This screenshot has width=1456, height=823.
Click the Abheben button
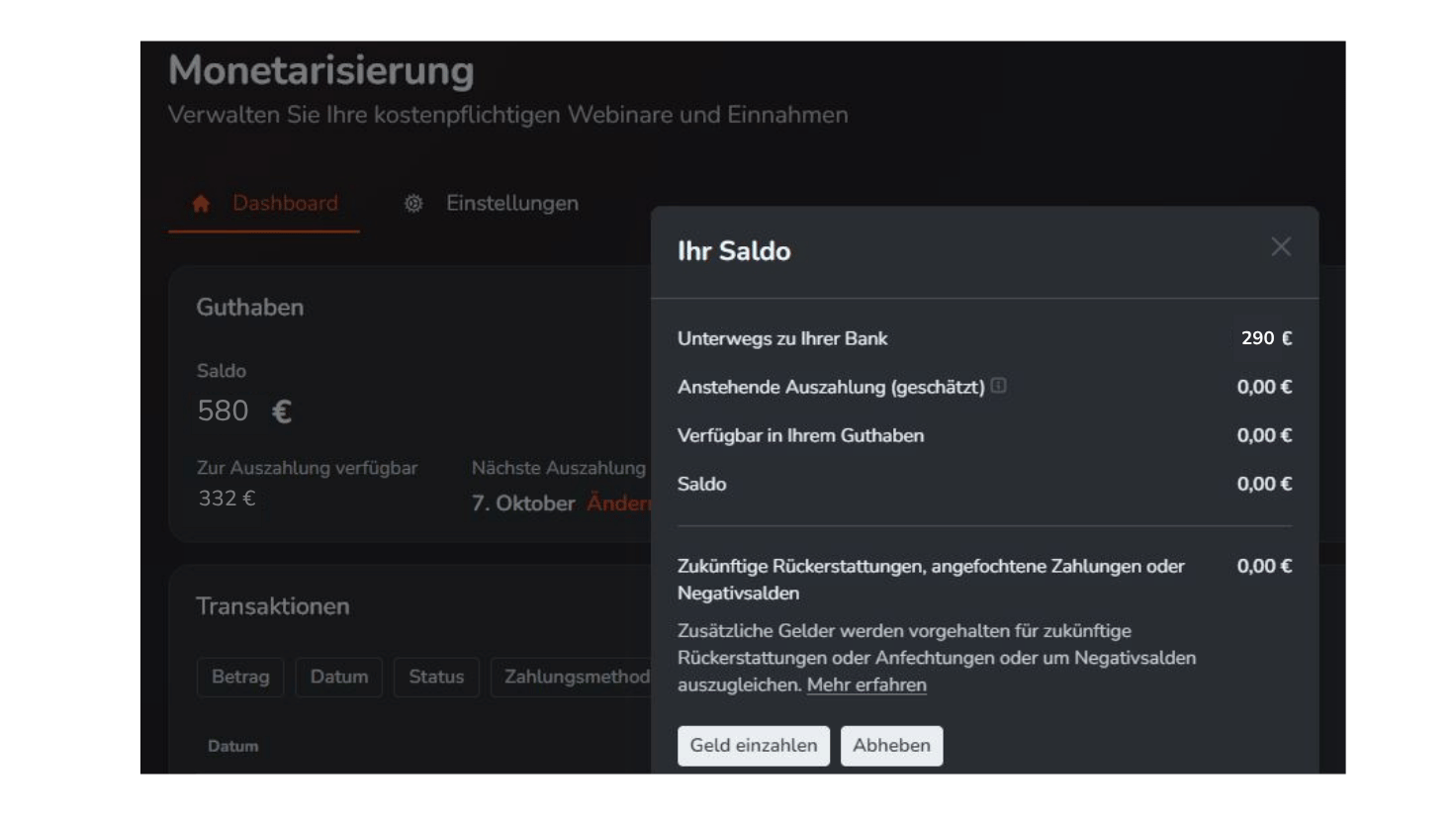coord(890,746)
